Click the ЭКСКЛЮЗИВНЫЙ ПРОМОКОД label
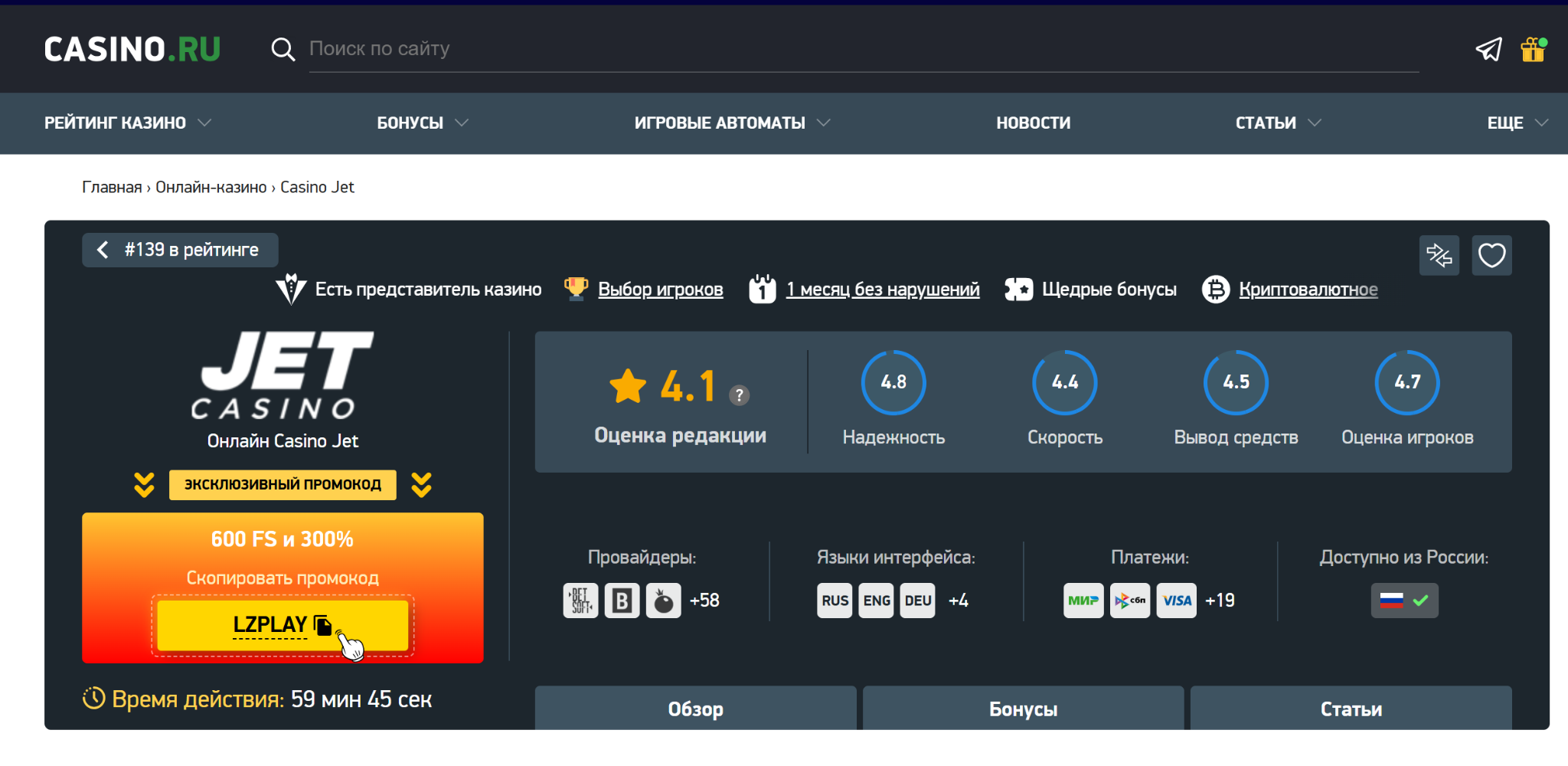This screenshot has height=766, width=1568. [x=283, y=485]
